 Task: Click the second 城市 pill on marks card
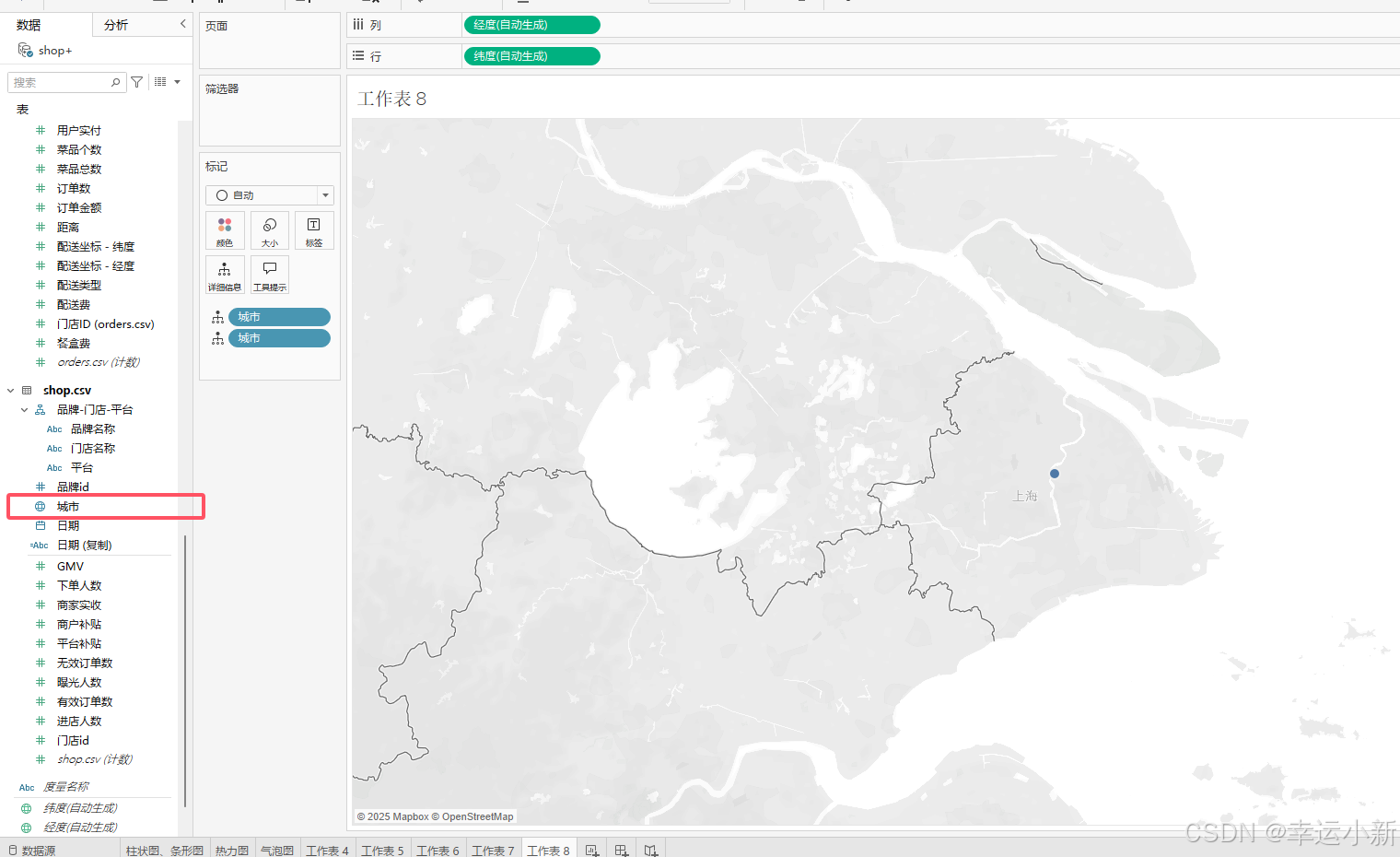[279, 338]
